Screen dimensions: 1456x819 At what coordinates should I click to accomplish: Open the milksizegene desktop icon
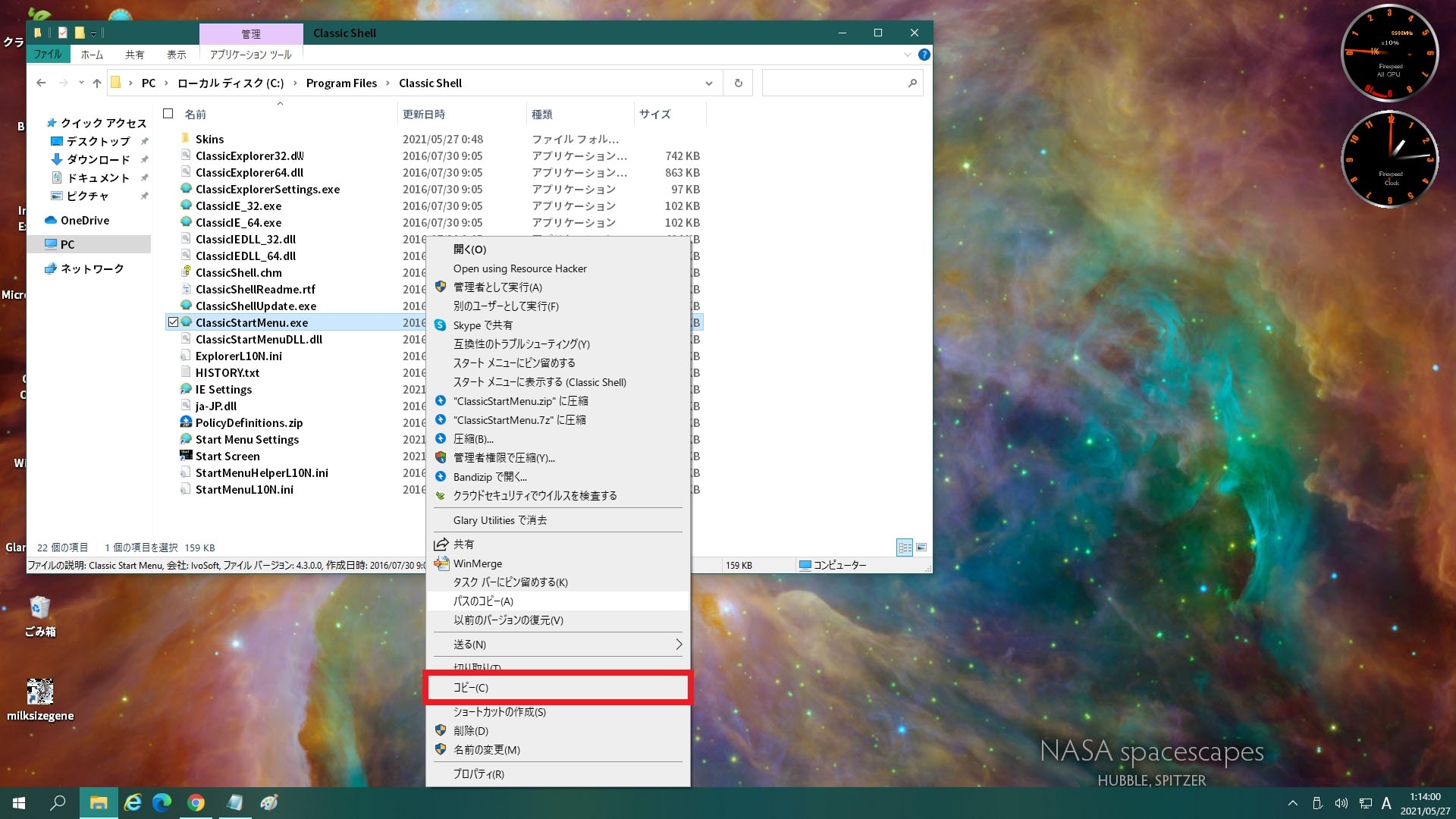(40, 700)
